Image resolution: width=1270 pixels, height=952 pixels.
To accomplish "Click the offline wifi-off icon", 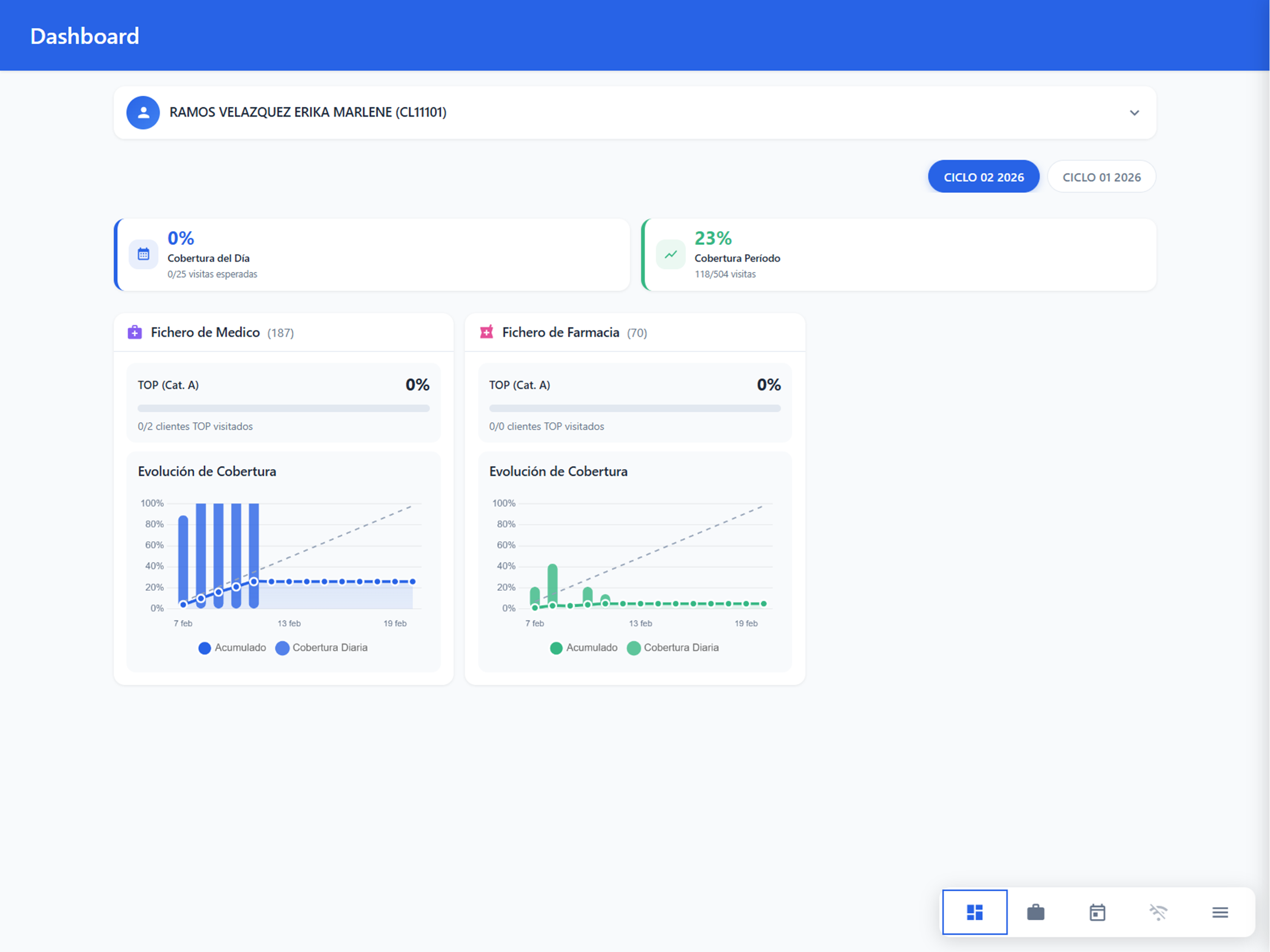I will (x=1158, y=912).
